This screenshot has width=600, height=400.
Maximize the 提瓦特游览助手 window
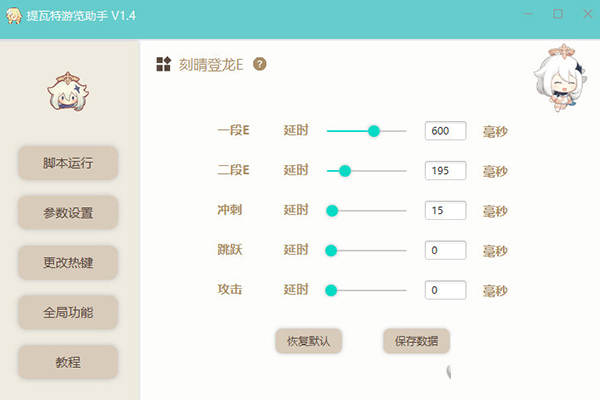tap(558, 14)
